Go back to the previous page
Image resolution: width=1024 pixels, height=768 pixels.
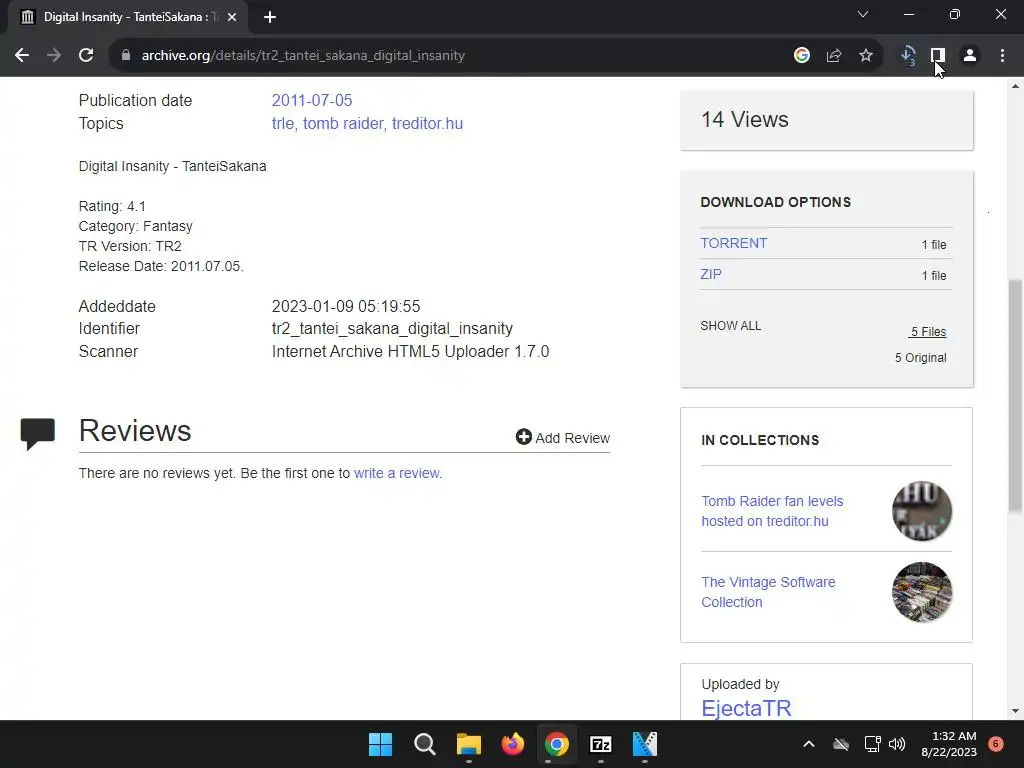[x=22, y=56]
